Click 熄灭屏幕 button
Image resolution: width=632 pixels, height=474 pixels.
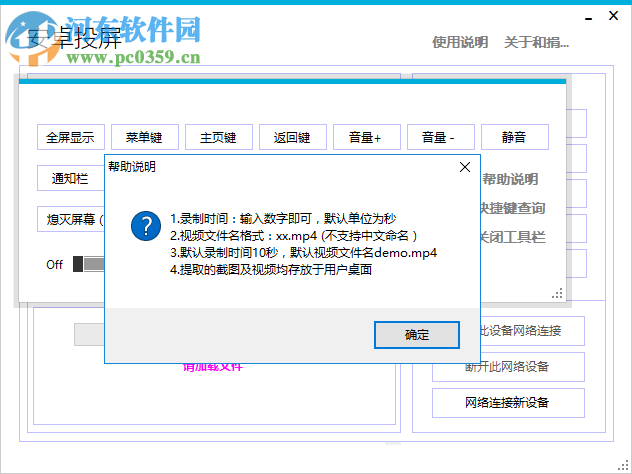coord(71,219)
